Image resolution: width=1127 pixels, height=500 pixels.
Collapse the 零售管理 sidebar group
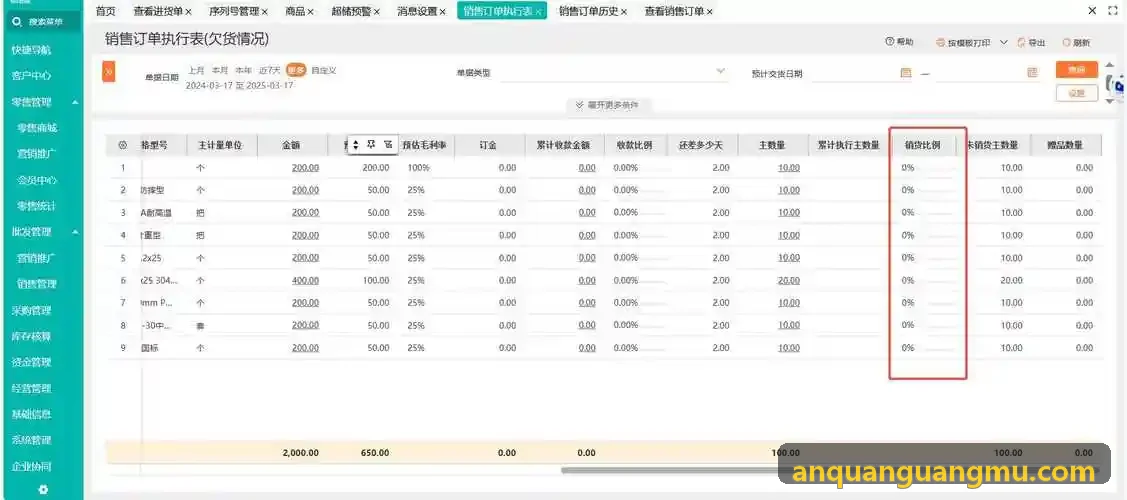coord(75,103)
